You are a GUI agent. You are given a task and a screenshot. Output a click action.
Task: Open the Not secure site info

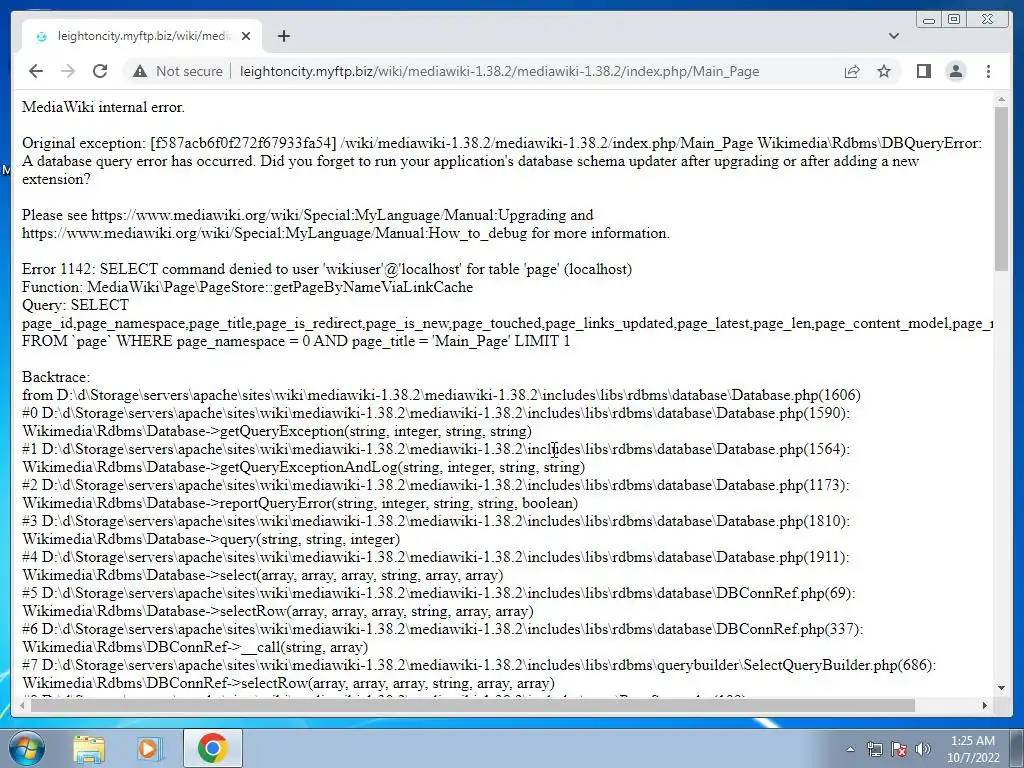coord(178,71)
